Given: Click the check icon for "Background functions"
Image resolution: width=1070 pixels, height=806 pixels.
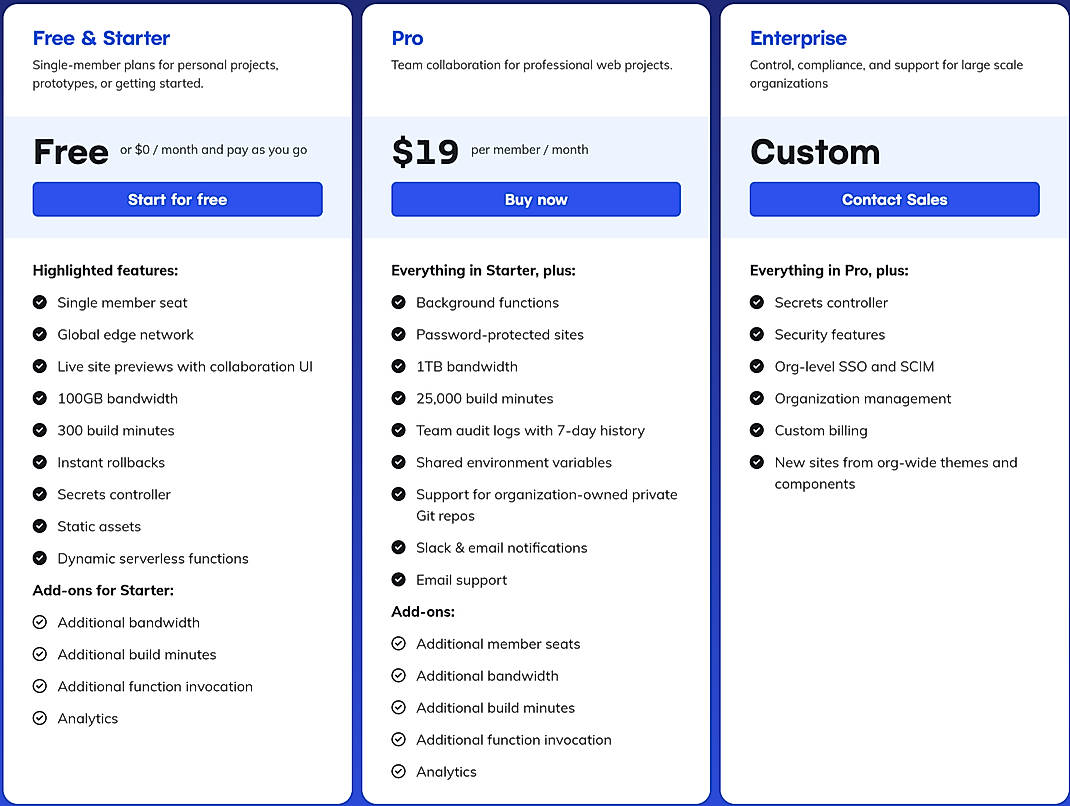Looking at the screenshot, I should point(398,302).
